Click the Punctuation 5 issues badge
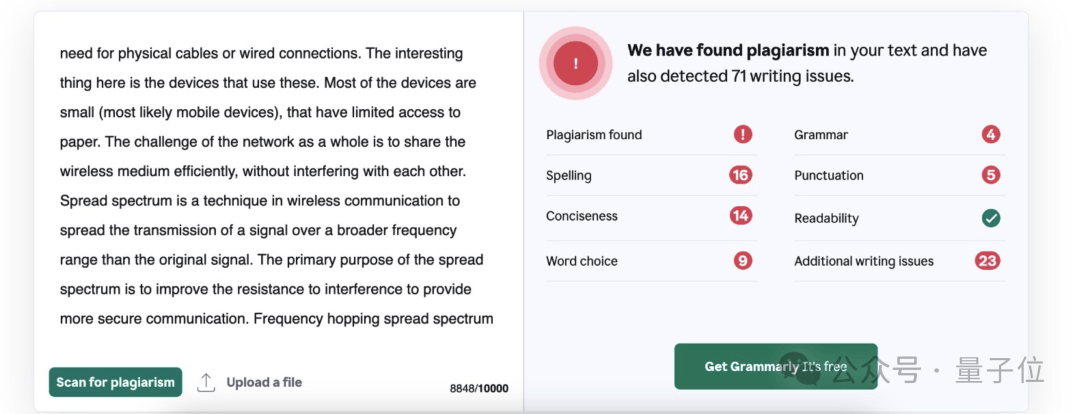 coord(990,175)
